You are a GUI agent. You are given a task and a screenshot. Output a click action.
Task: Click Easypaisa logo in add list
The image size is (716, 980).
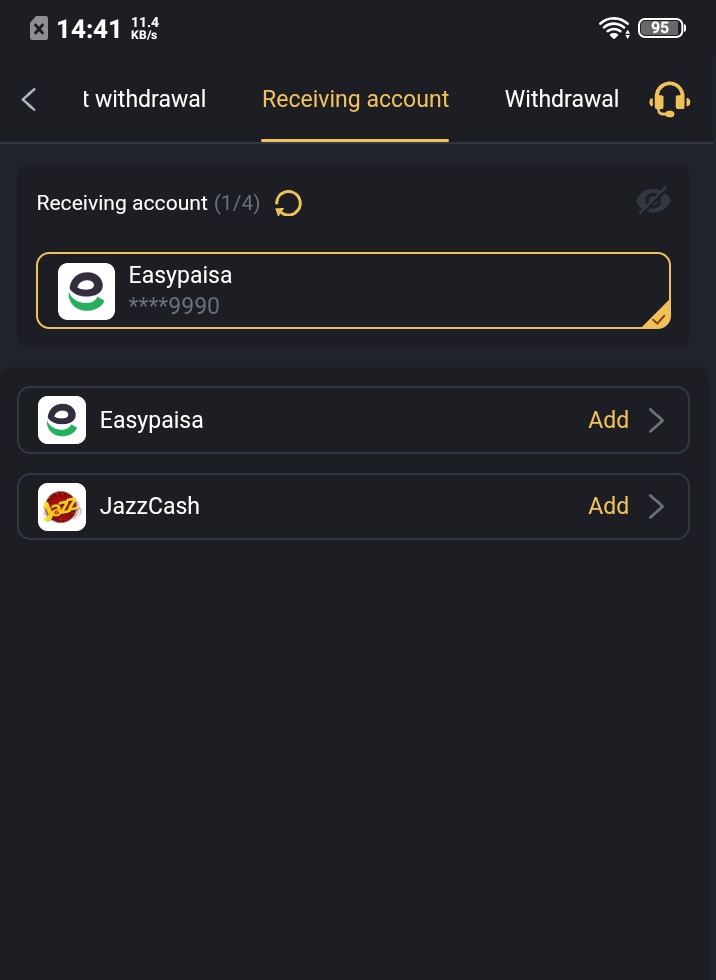[x=62, y=420]
